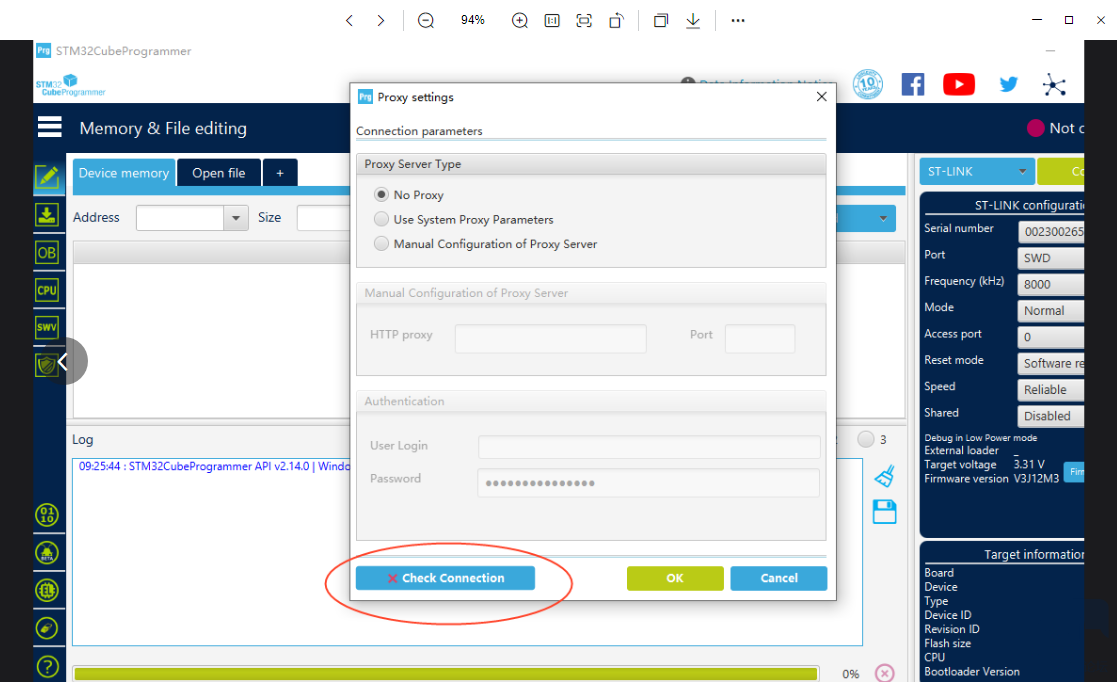The height and width of the screenshot is (682, 1117).
Task: Click the 94% zoom level indicator
Action: pos(472,20)
